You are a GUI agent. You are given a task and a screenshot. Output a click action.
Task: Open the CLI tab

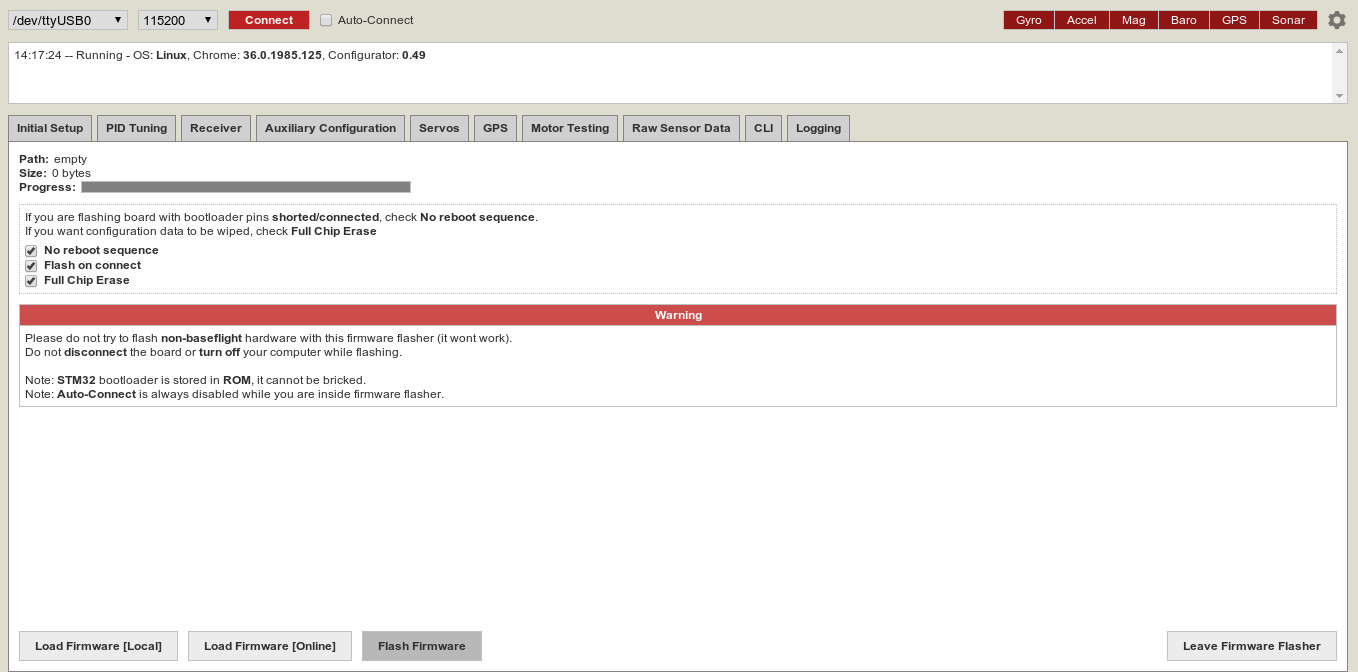click(x=764, y=128)
